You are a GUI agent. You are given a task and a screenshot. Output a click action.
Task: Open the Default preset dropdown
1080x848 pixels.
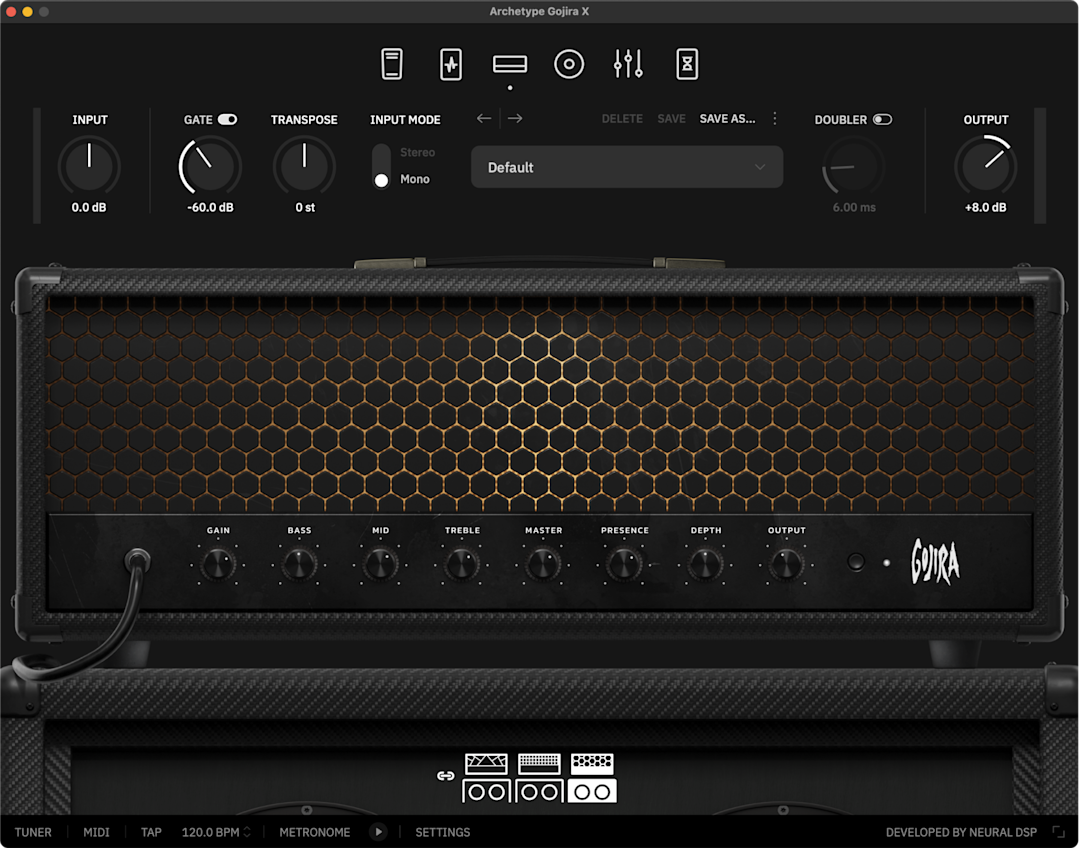pyautogui.click(x=626, y=167)
